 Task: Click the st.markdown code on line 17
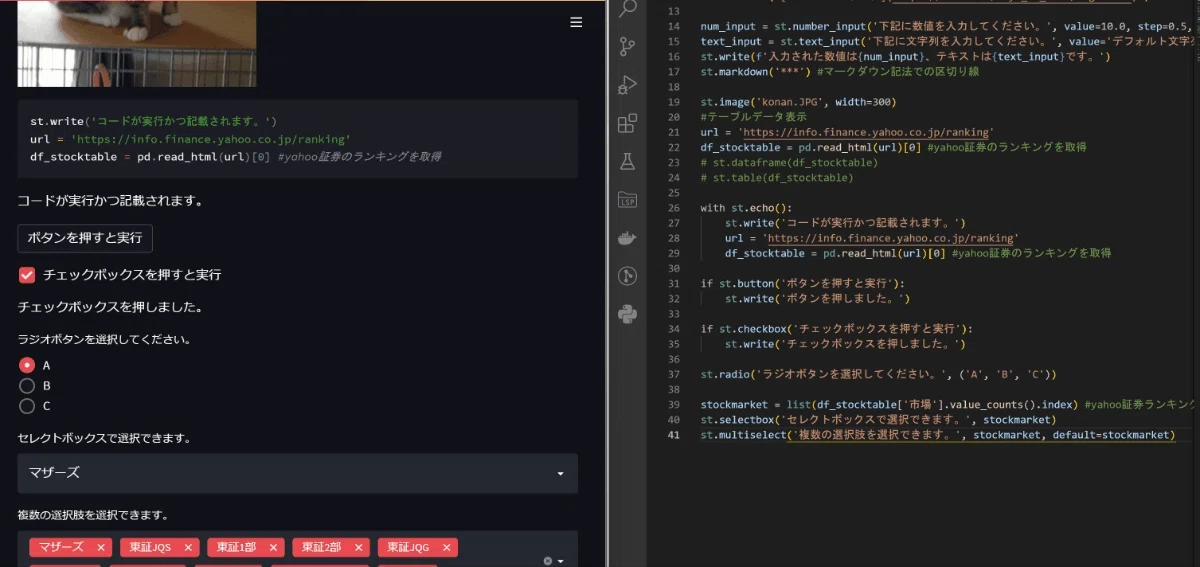(x=840, y=72)
